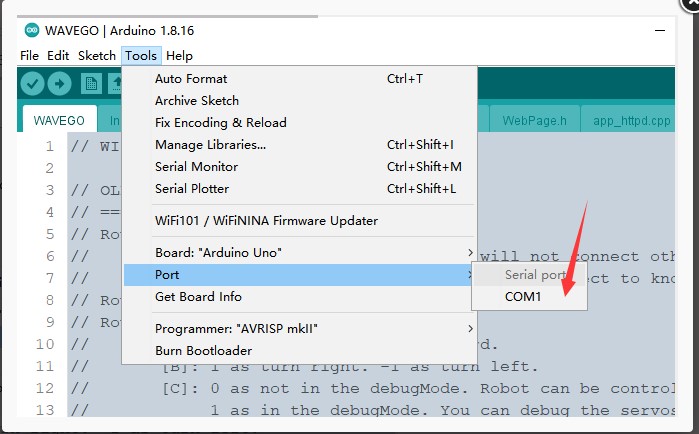Minimize the Arduino window
The height and width of the screenshot is (434, 699).
point(660,31)
